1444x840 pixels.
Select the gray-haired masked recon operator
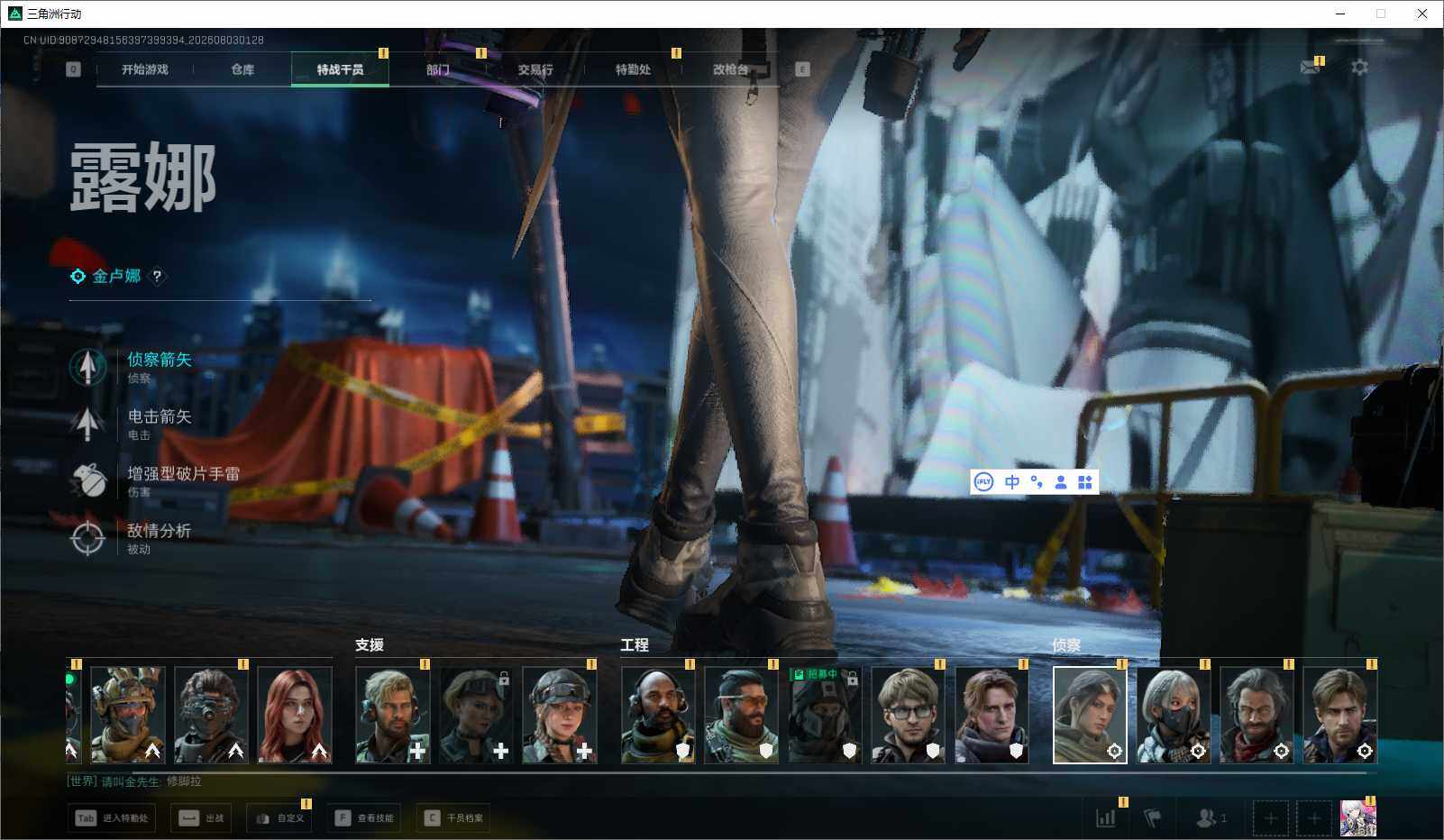[x=1174, y=715]
